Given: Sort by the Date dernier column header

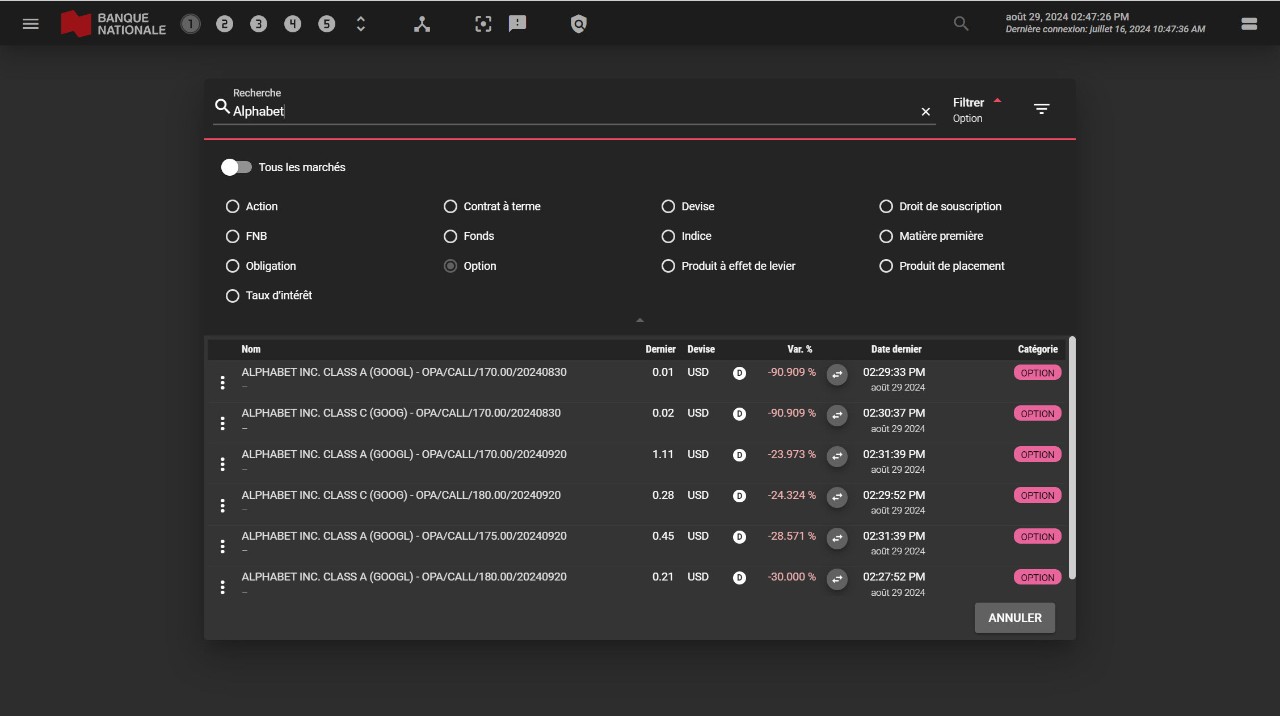Looking at the screenshot, I should tap(896, 349).
